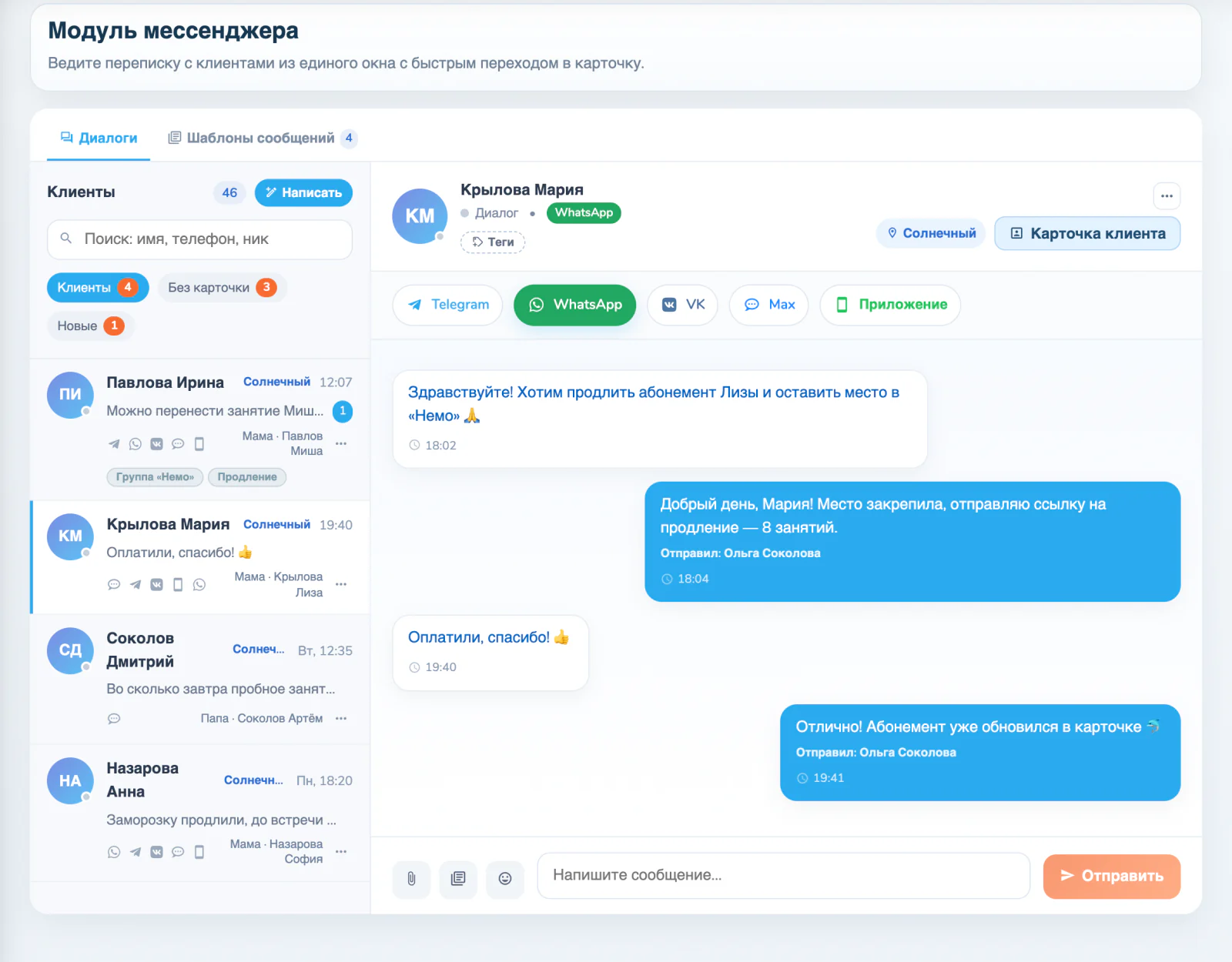Open more options for Назарова Анна

[x=341, y=852]
